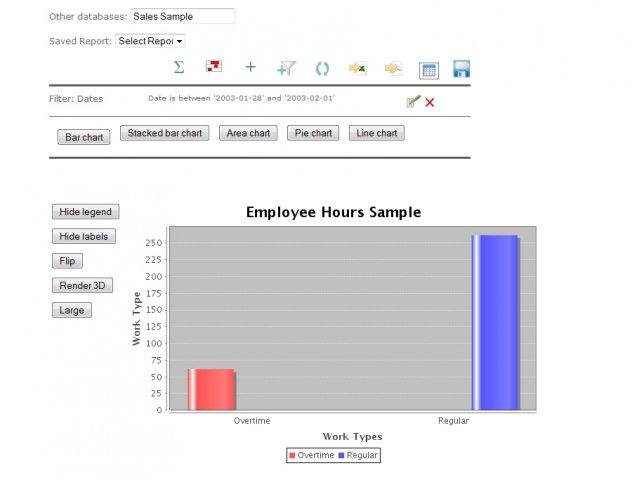Switch to Line chart

click(x=377, y=133)
